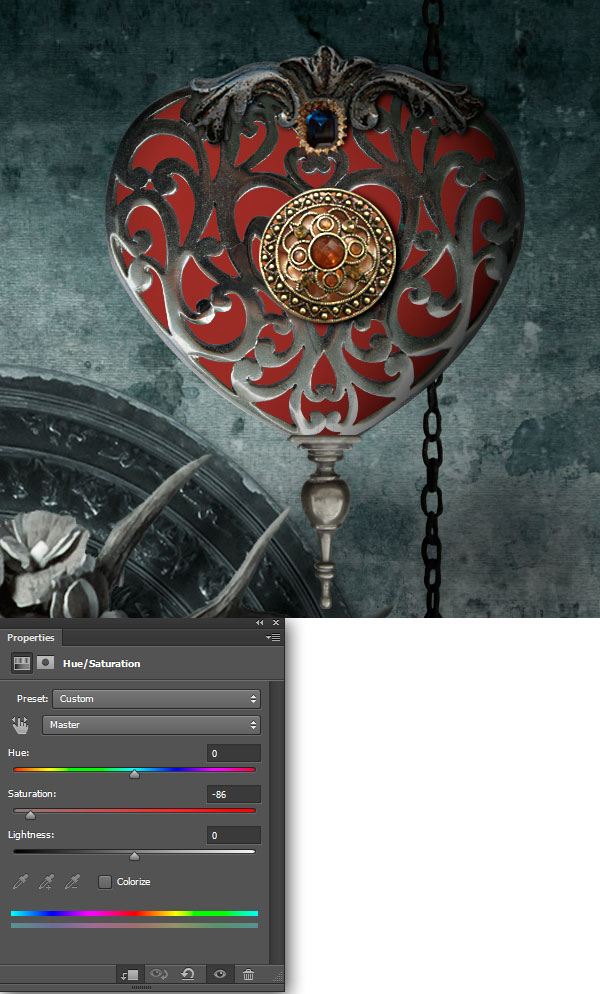Select the layer mask icon in Properties
Viewport: 600px width, 994px height.
(x=45, y=663)
